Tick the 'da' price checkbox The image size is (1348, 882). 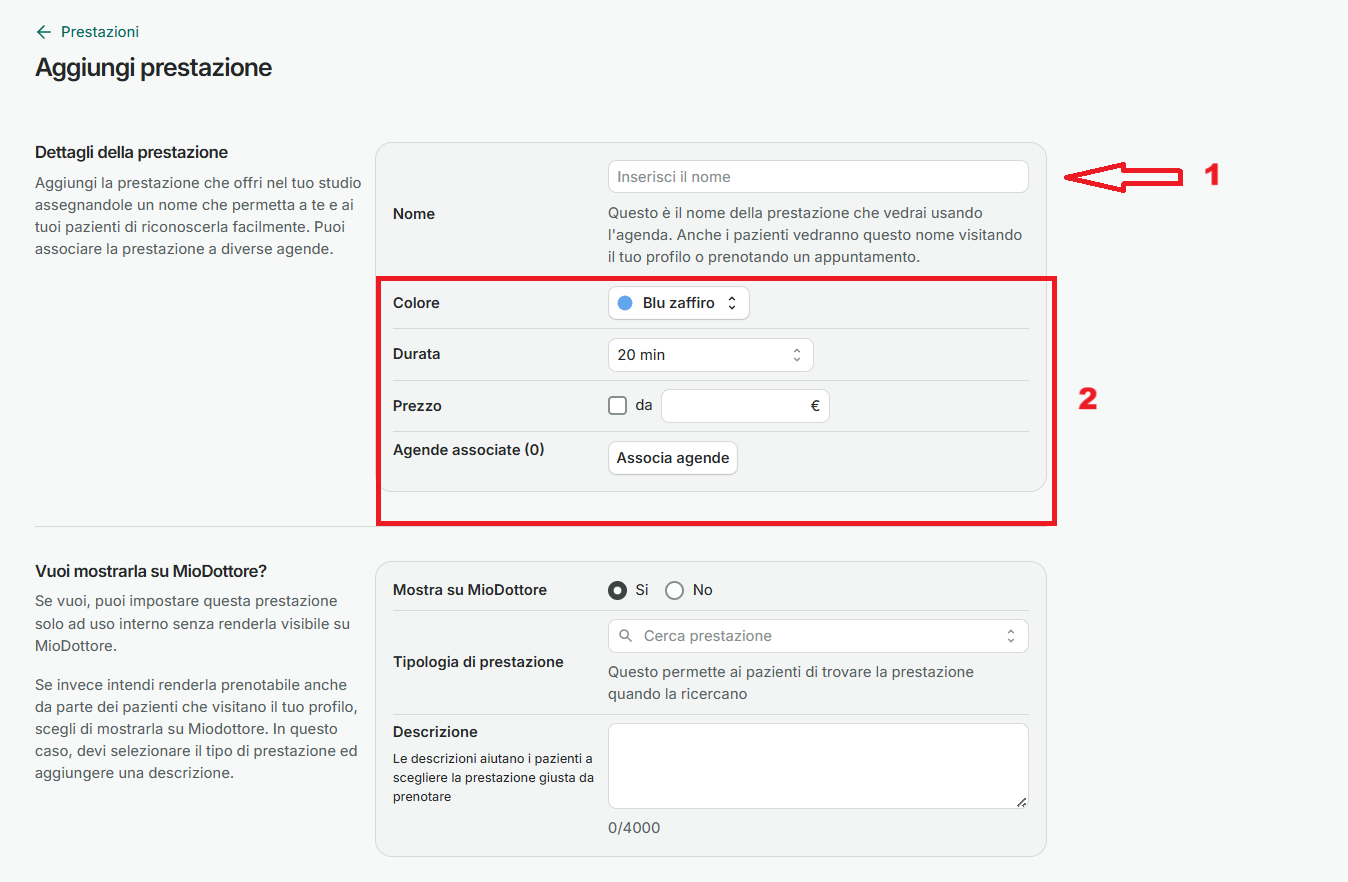(x=618, y=406)
